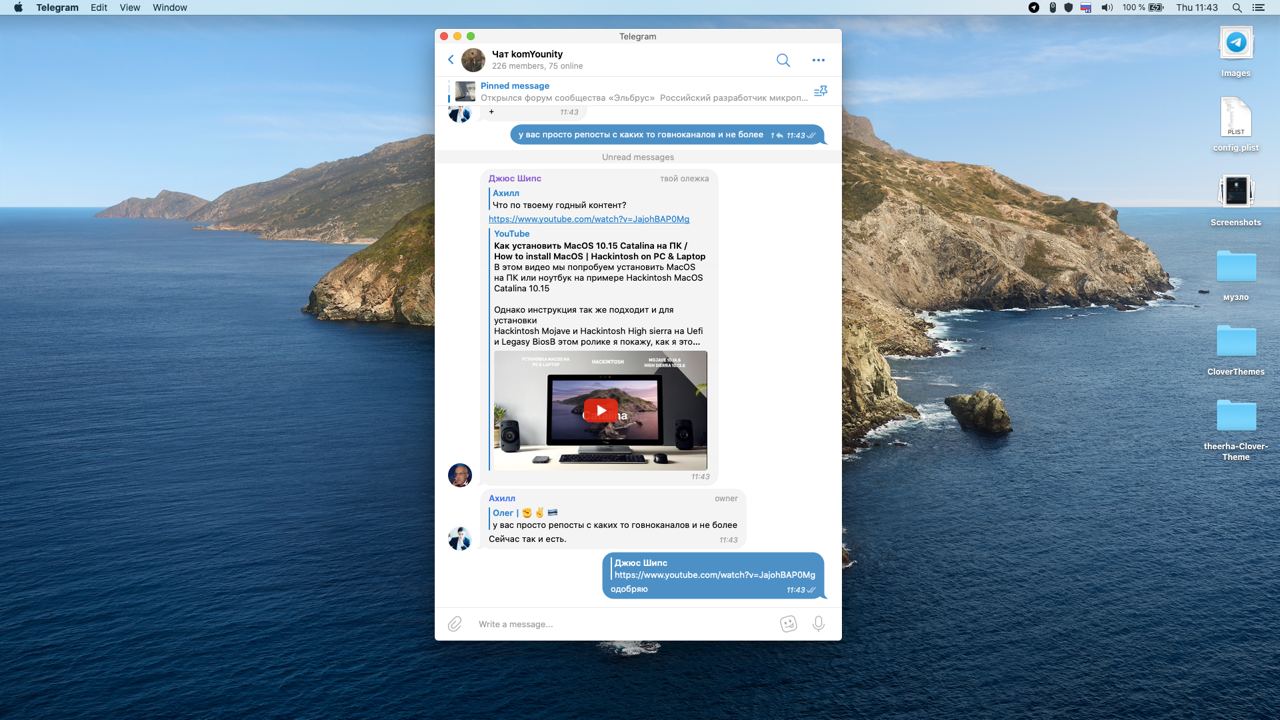Click the pinned message banner
This screenshot has height=720, width=1280.
tap(638, 91)
